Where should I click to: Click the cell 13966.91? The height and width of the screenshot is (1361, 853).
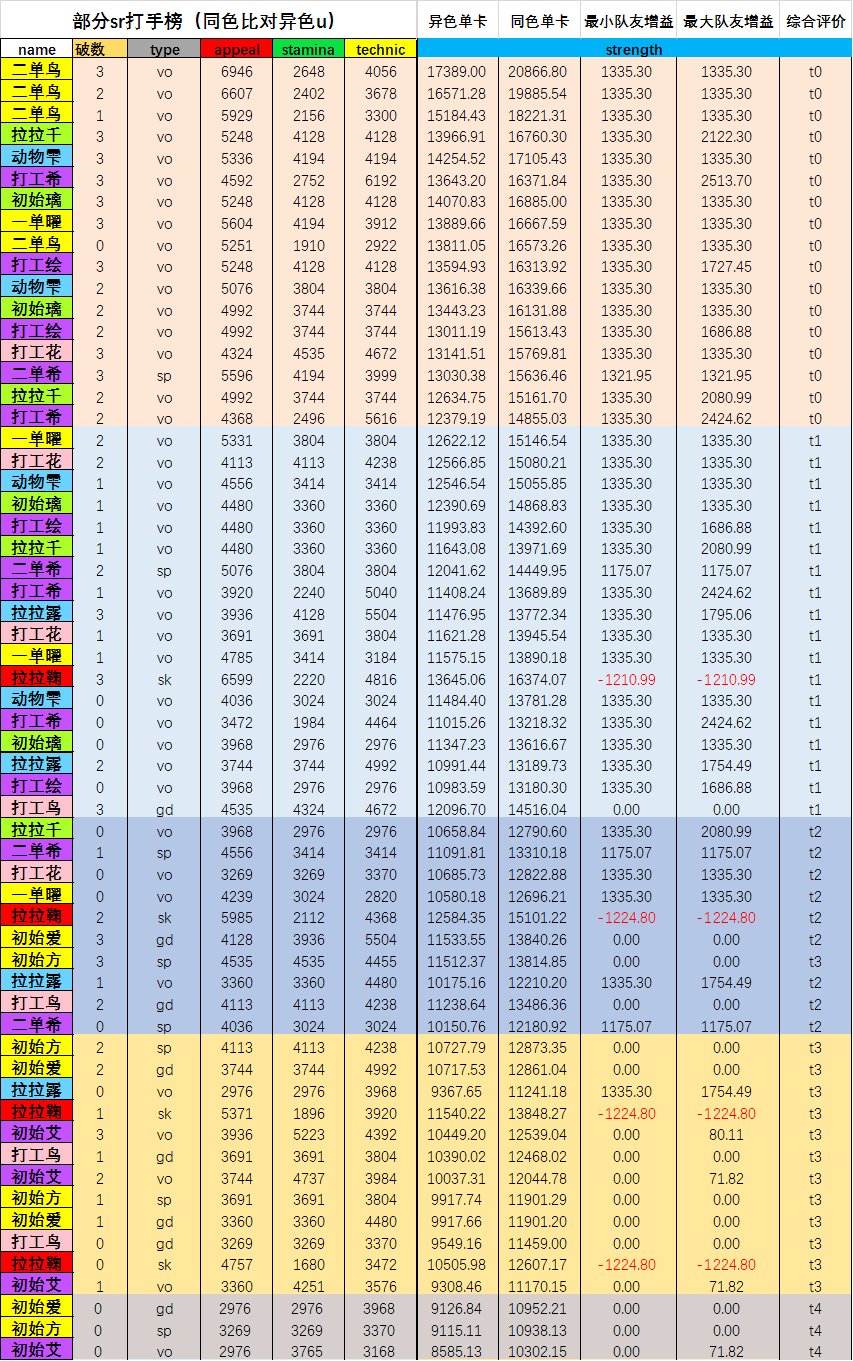(x=457, y=136)
